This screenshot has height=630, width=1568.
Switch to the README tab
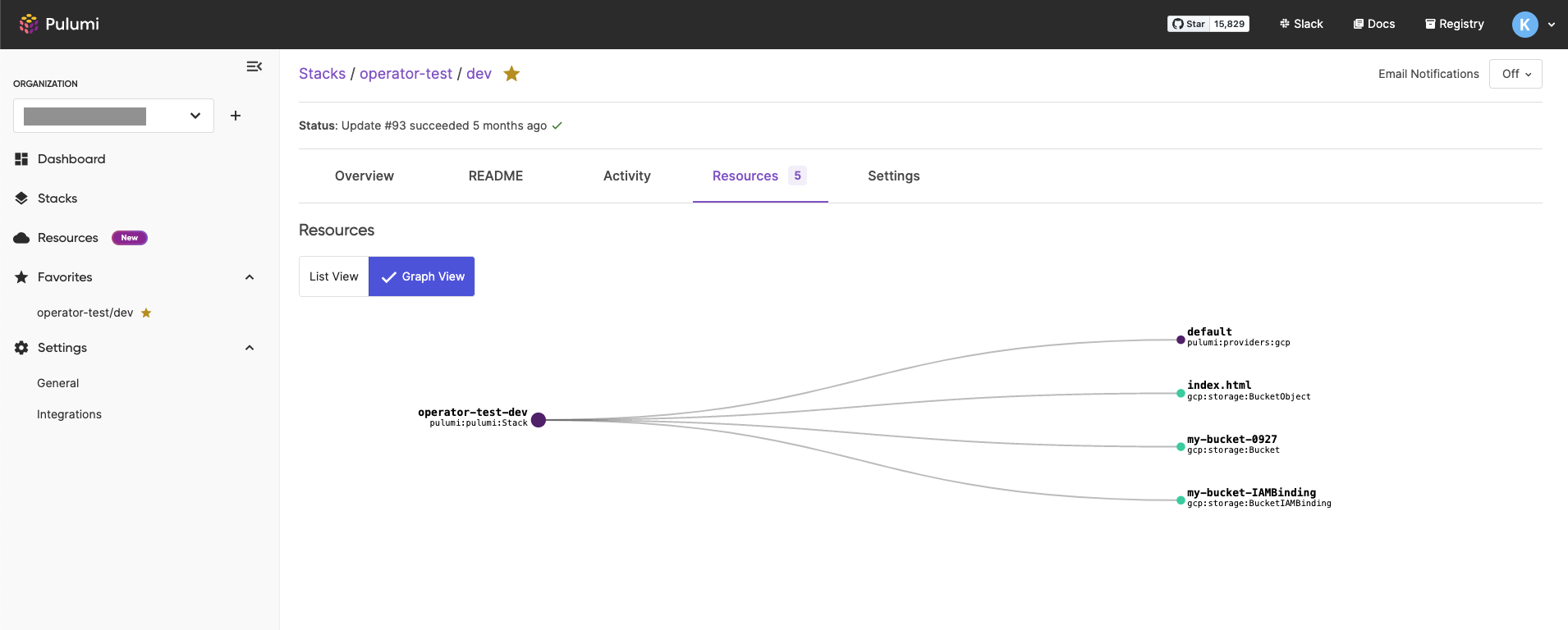[x=496, y=176]
